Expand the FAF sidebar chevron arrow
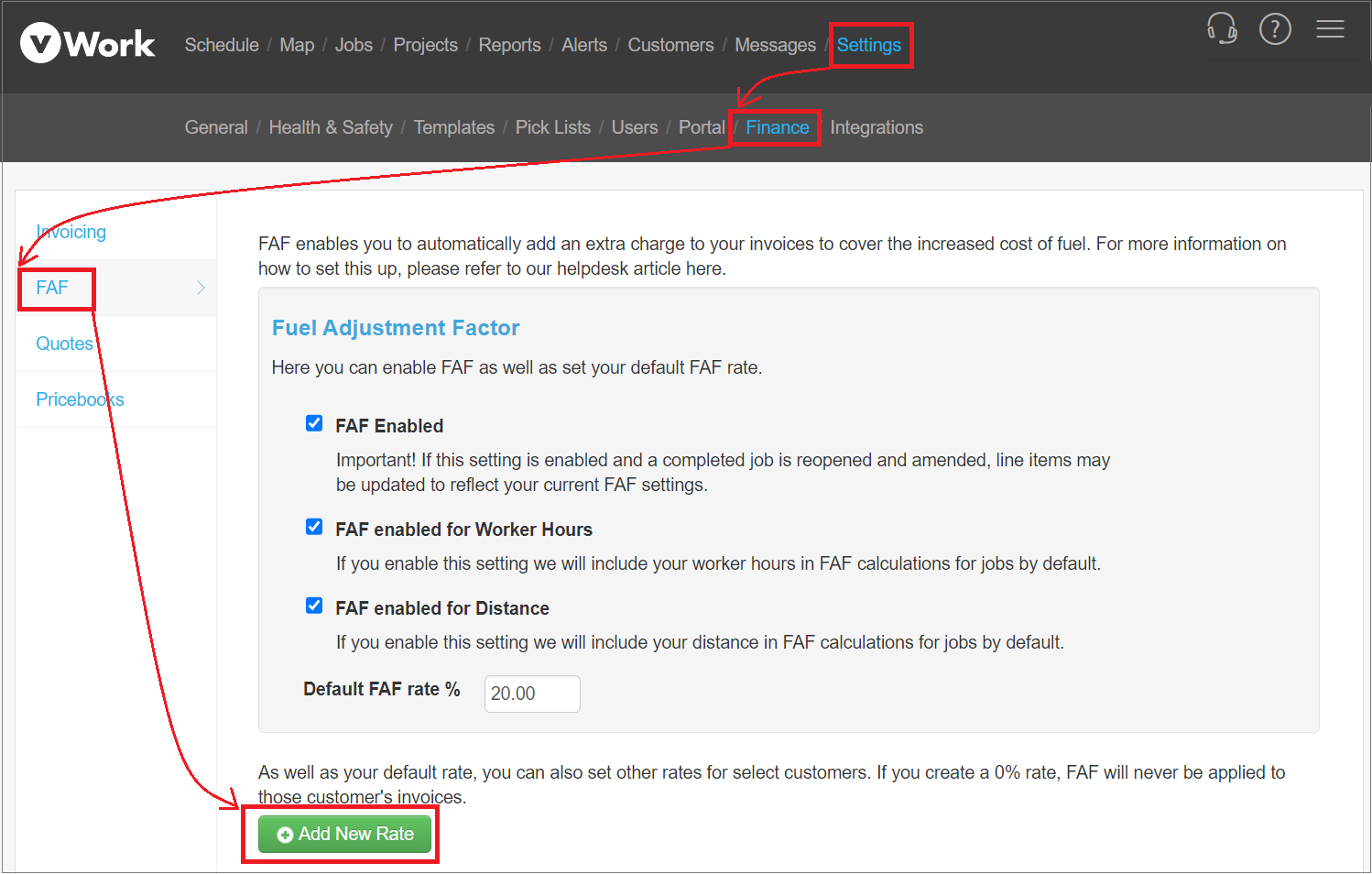Image resolution: width=1372 pixels, height=874 pixels. [x=201, y=288]
